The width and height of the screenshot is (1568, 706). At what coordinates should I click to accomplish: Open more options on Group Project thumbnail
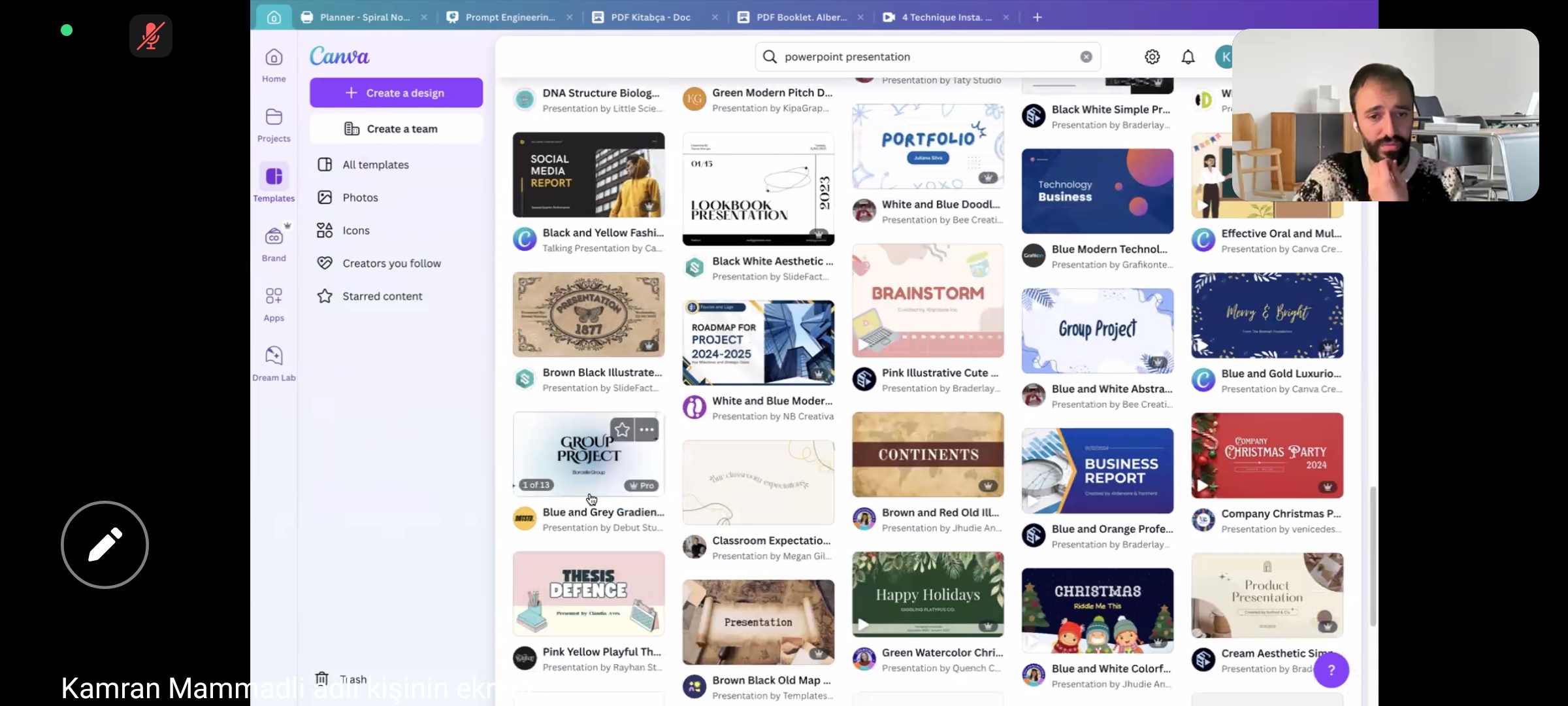pos(647,429)
